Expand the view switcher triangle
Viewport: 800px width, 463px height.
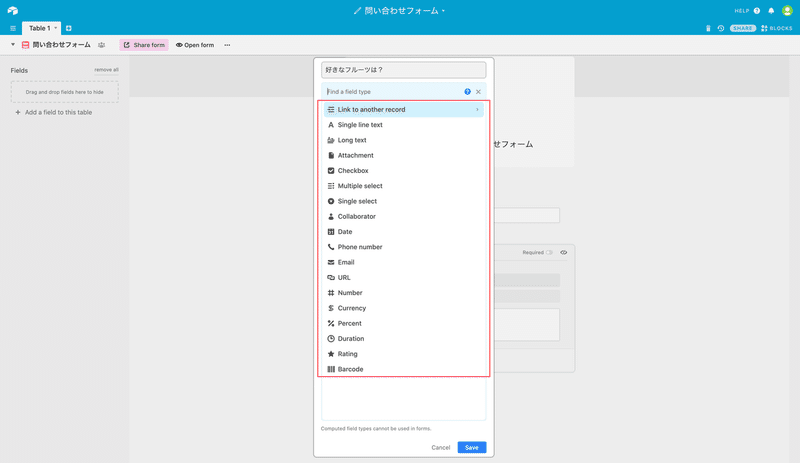(x=13, y=45)
